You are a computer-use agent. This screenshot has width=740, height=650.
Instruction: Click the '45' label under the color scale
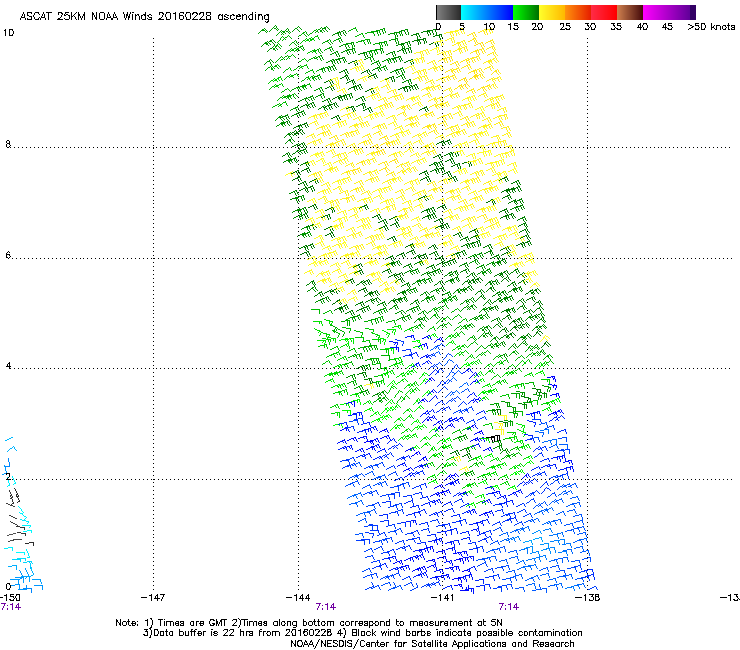pyautogui.click(x=667, y=27)
